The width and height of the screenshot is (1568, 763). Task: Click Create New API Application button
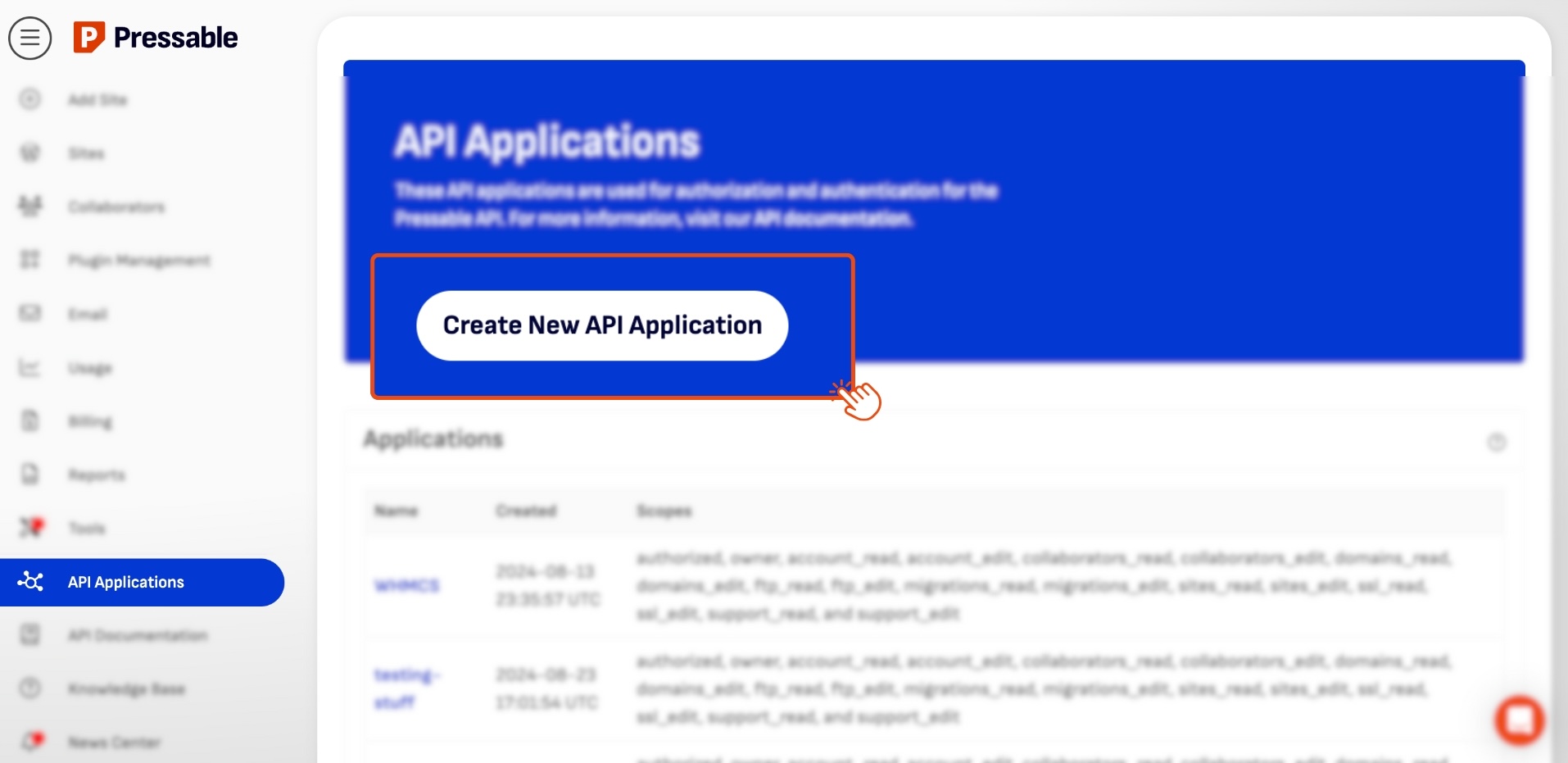[602, 325]
